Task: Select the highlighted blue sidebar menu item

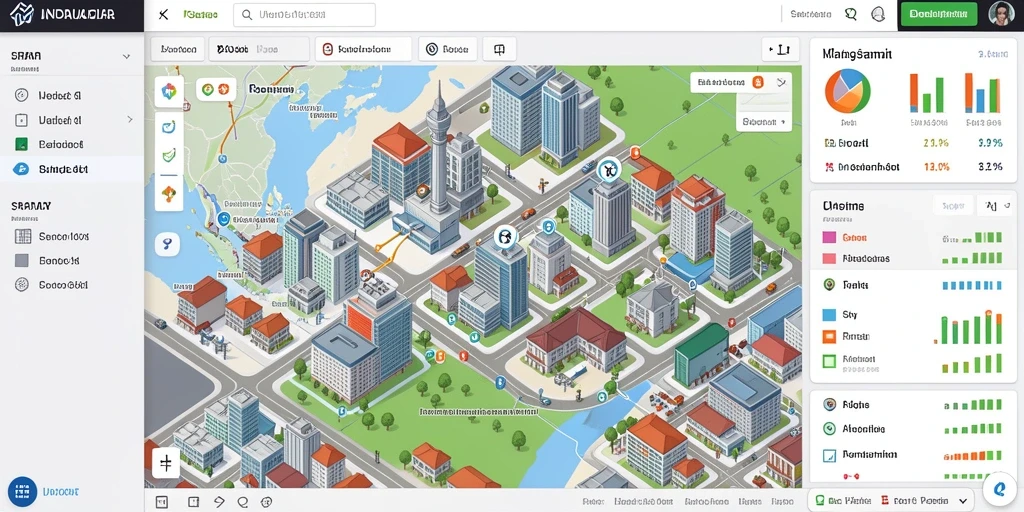Action: pyautogui.click(x=72, y=169)
